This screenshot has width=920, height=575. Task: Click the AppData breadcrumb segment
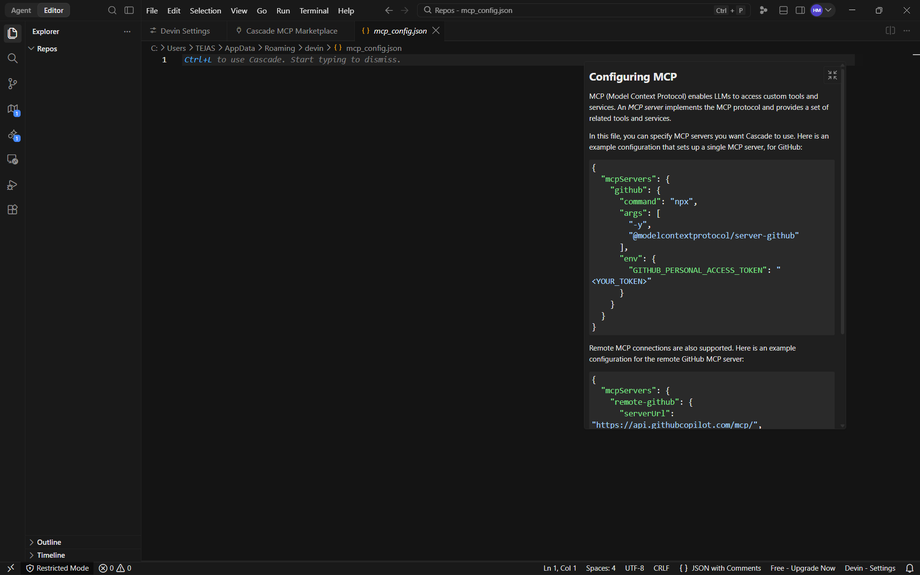pyautogui.click(x=239, y=48)
